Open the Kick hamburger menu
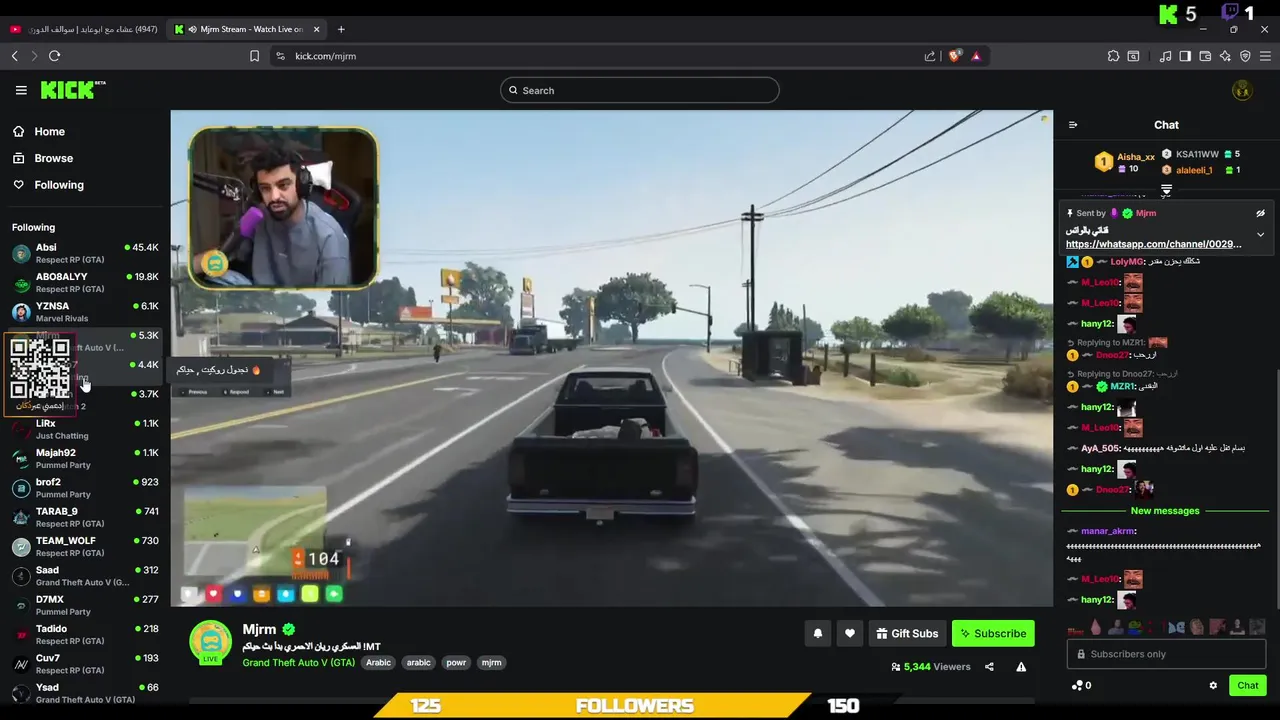The width and height of the screenshot is (1280, 720). click(x=21, y=90)
